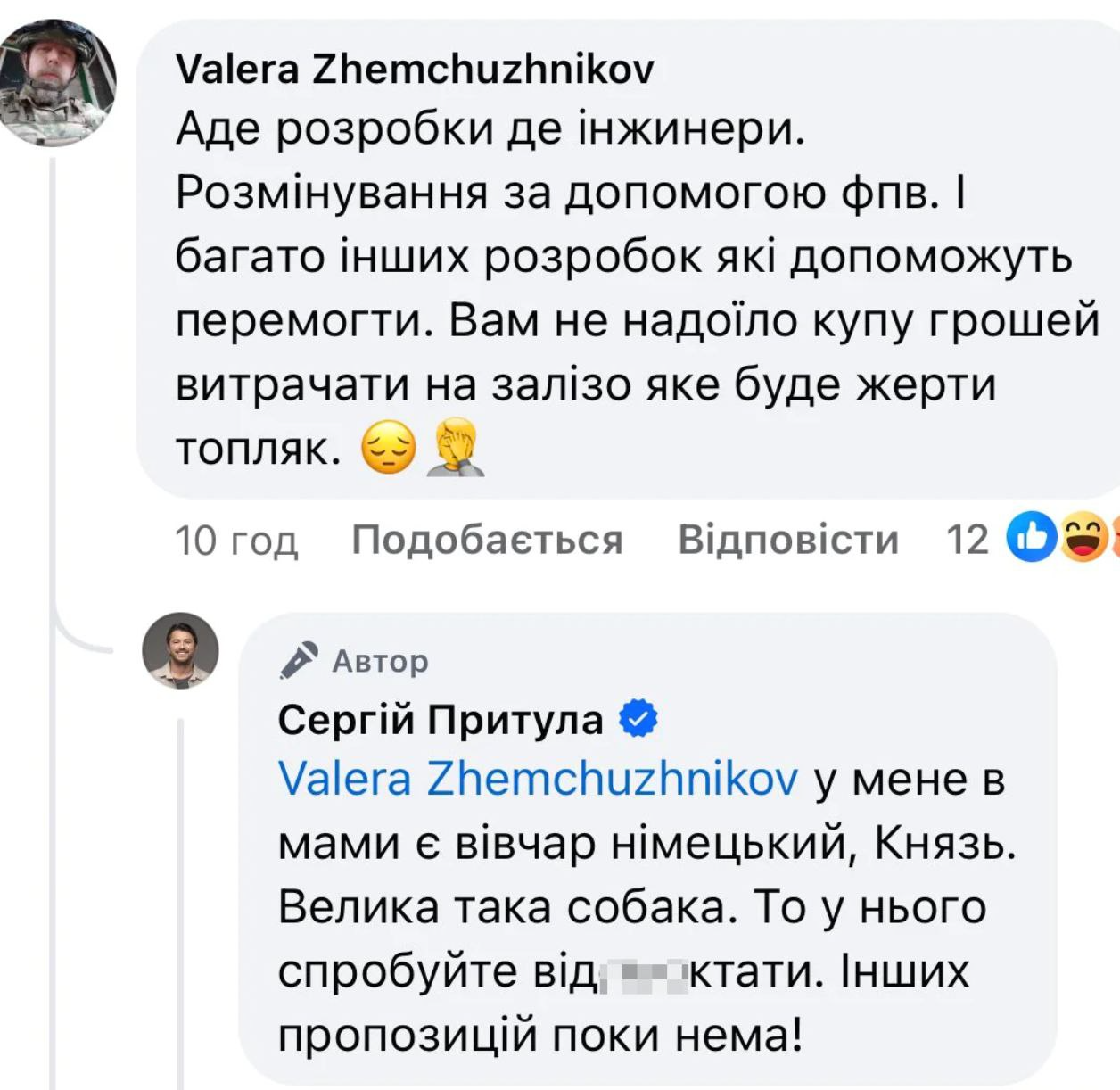The width and height of the screenshot is (1120, 1090).
Task: Open the blue Valera Zhemchuzhnikov mention in the reply
Action: point(538,780)
